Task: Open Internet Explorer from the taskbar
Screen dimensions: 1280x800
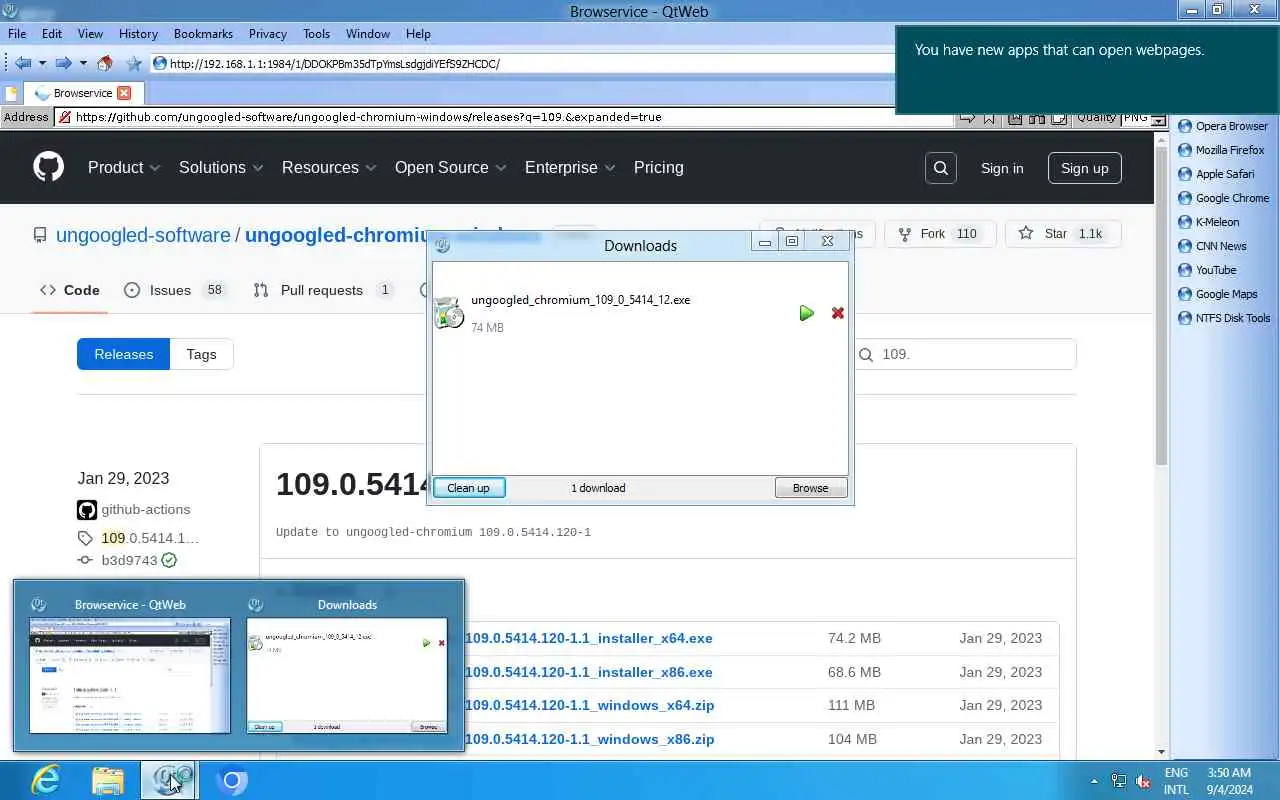Action: (45, 780)
